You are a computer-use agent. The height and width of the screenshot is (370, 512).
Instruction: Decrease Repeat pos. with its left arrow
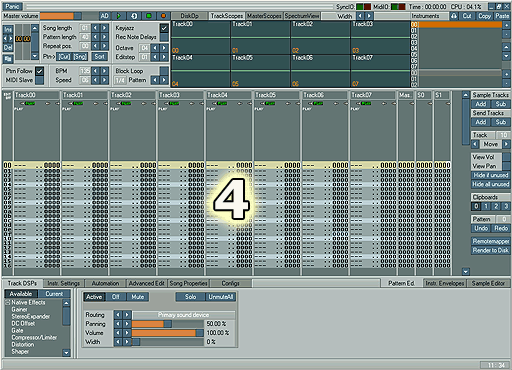point(95,46)
